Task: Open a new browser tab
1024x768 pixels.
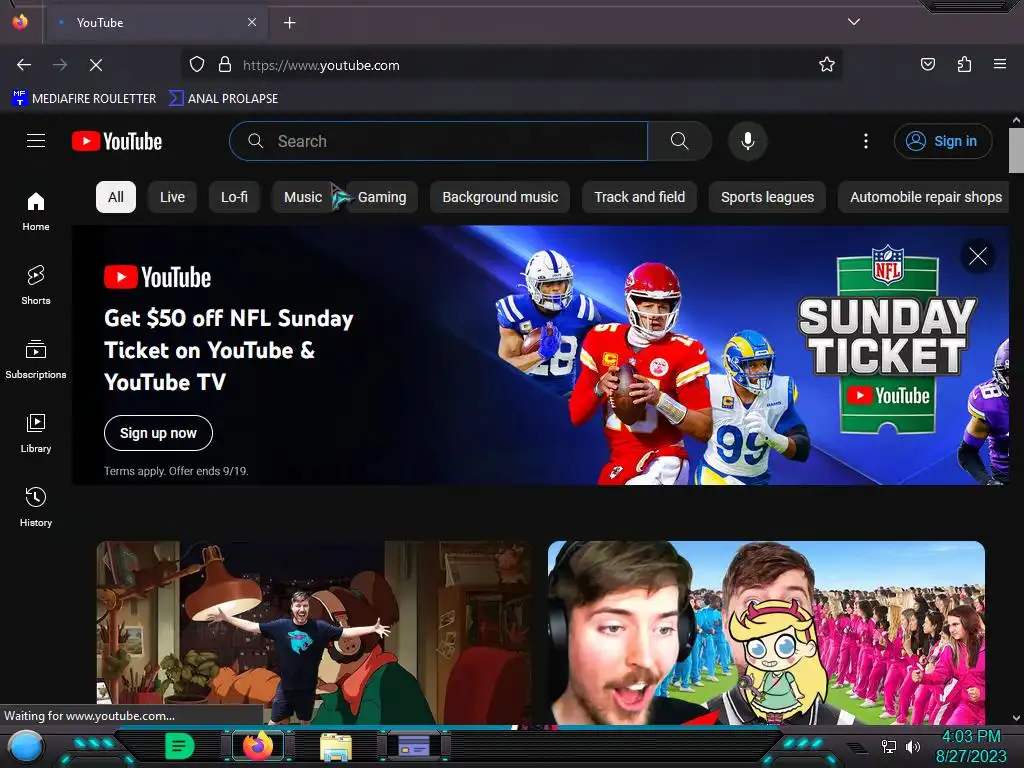Action: [x=289, y=23]
